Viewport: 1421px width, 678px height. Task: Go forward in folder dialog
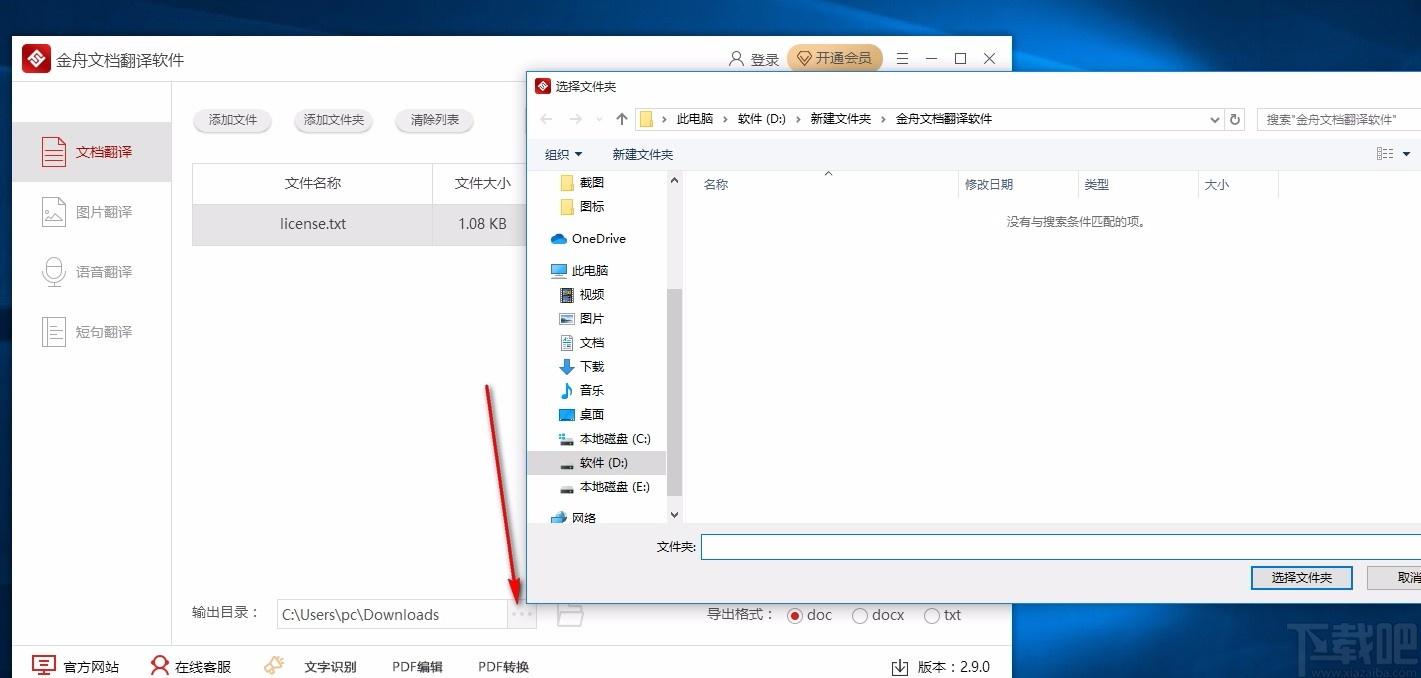point(576,119)
